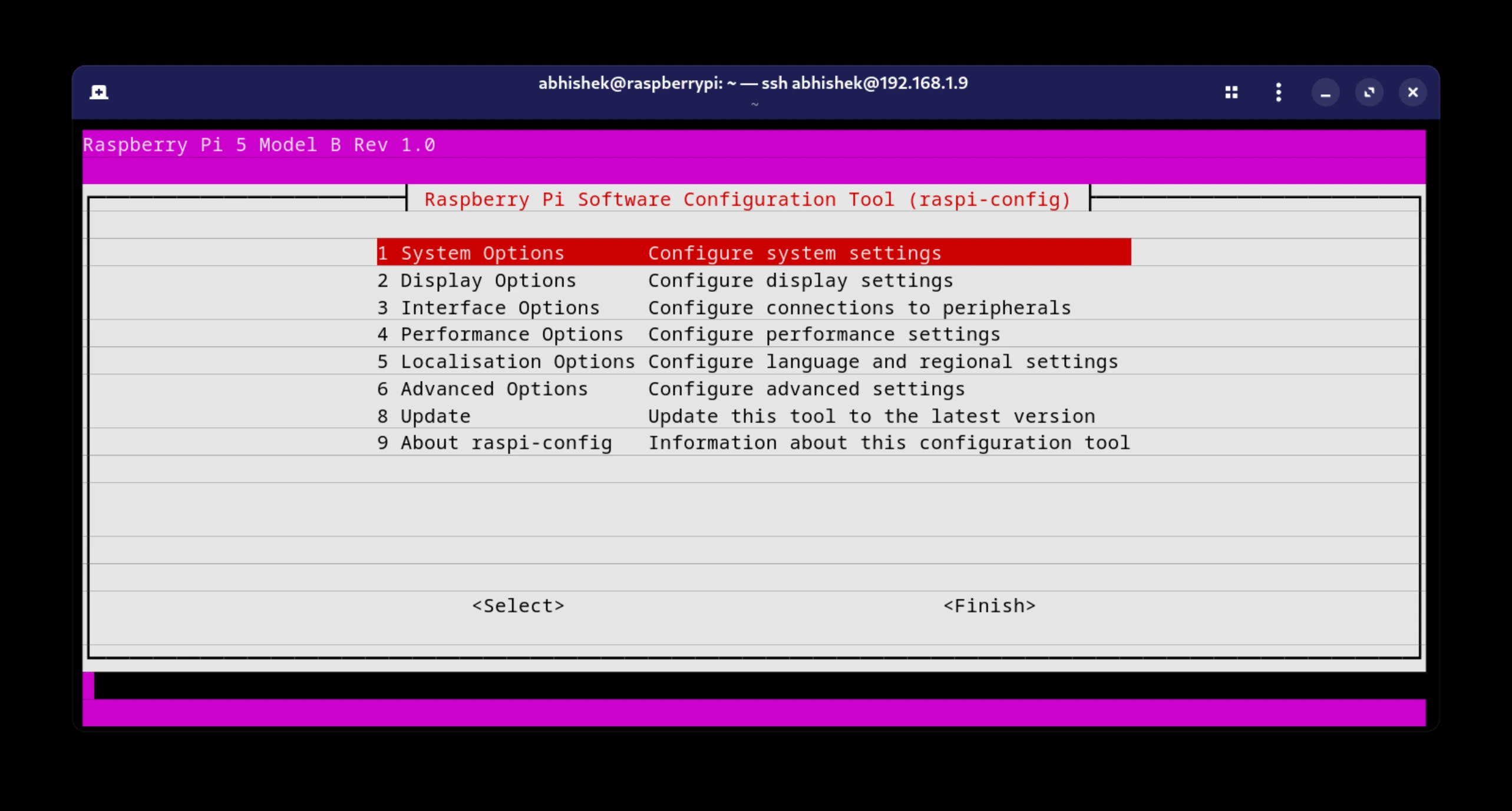Click the tilde dropdown under window title

point(755,104)
